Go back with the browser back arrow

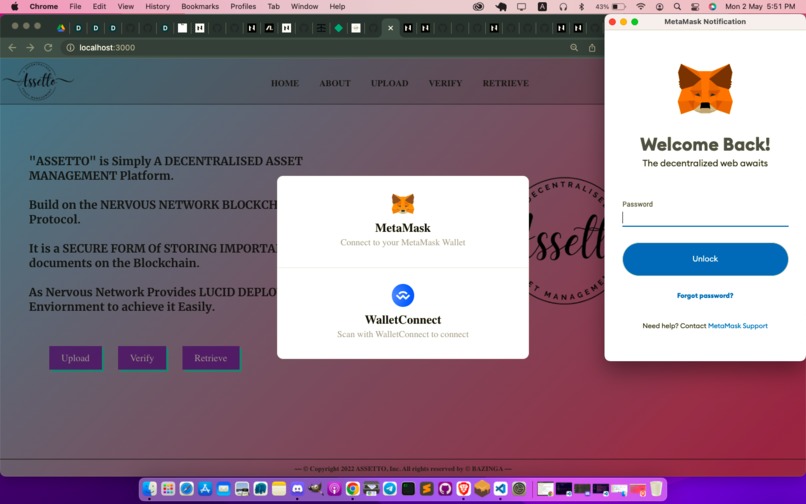tap(12, 47)
